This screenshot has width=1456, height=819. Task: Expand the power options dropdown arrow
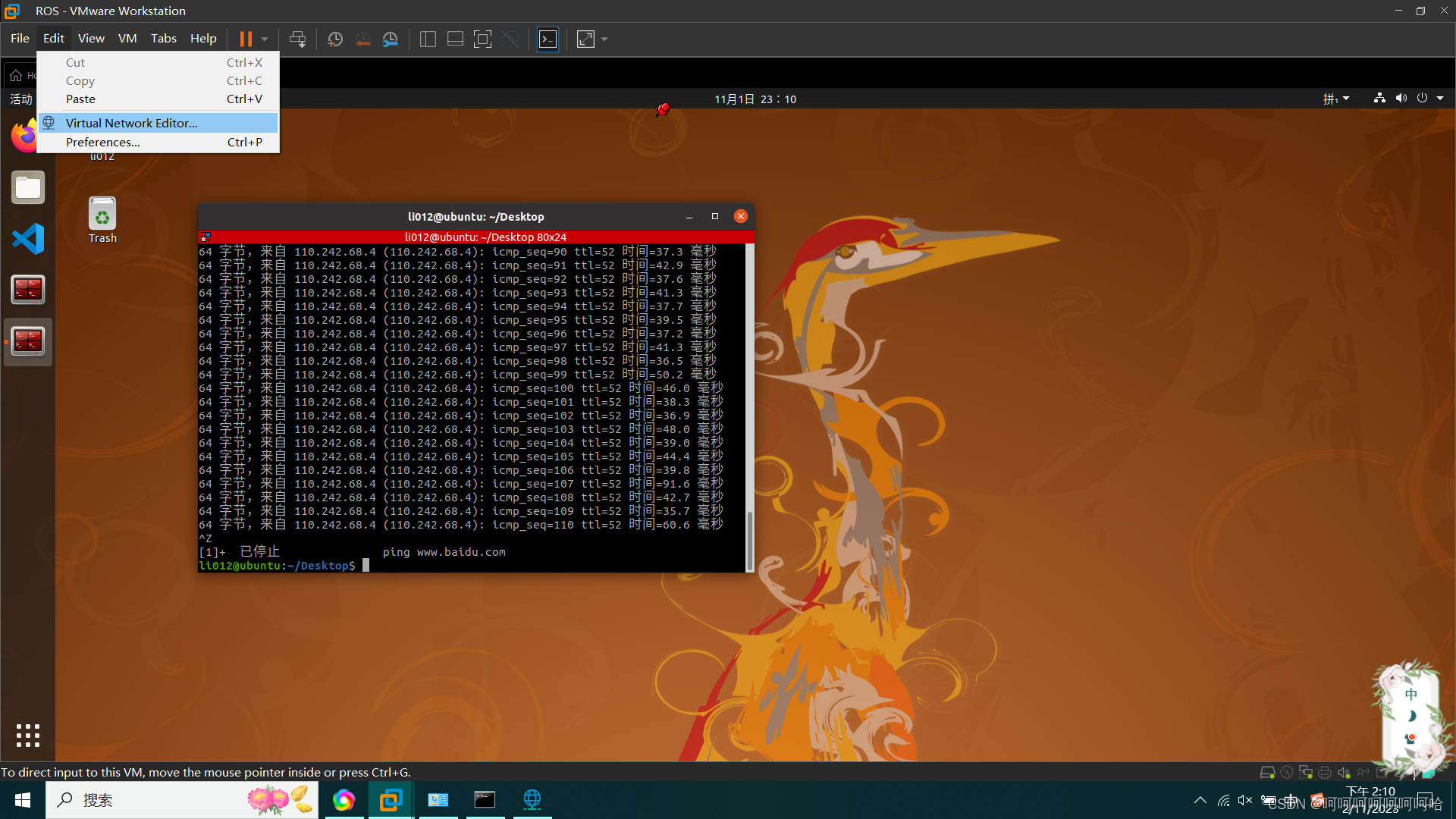pyautogui.click(x=265, y=39)
